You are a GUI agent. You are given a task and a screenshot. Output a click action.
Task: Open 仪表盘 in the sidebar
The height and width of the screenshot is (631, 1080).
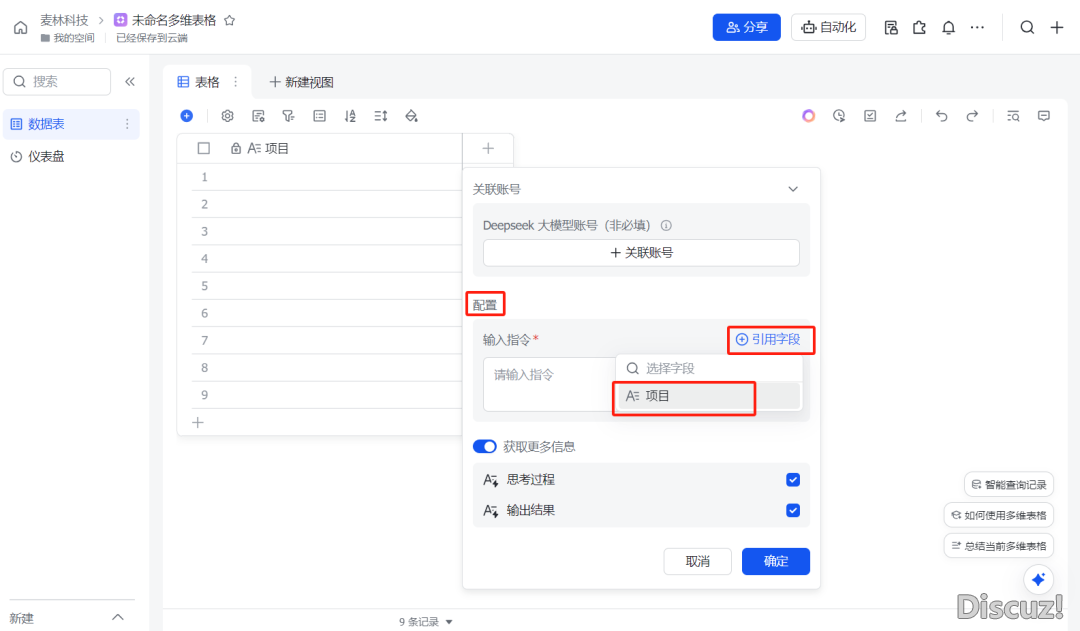pyautogui.click(x=45, y=156)
